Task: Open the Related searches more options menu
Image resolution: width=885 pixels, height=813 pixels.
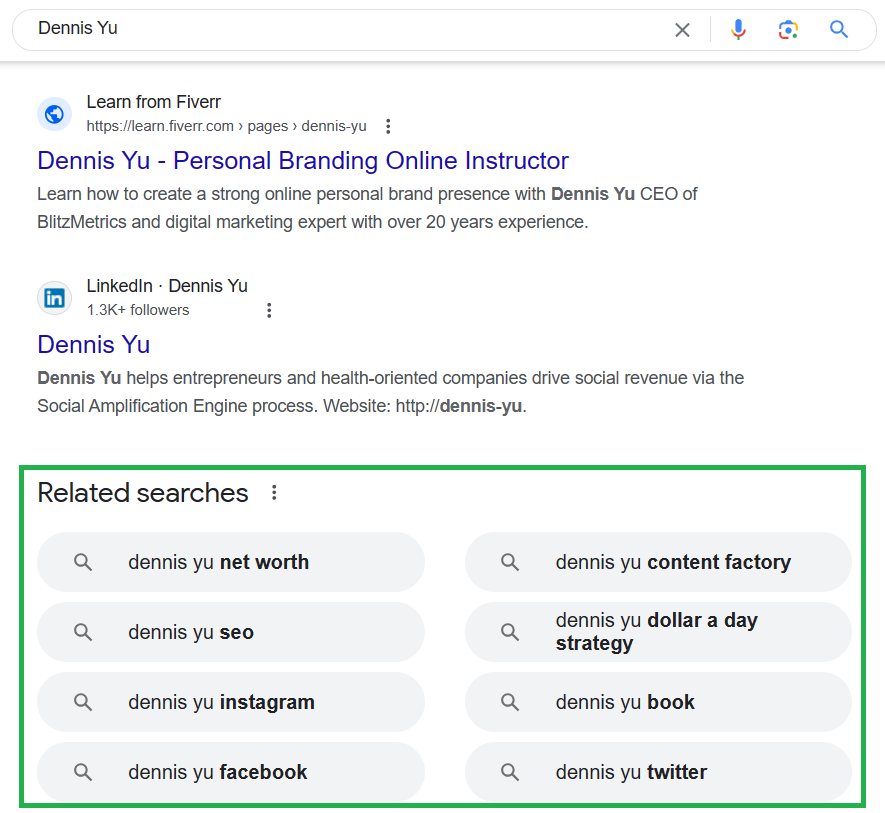Action: (274, 492)
